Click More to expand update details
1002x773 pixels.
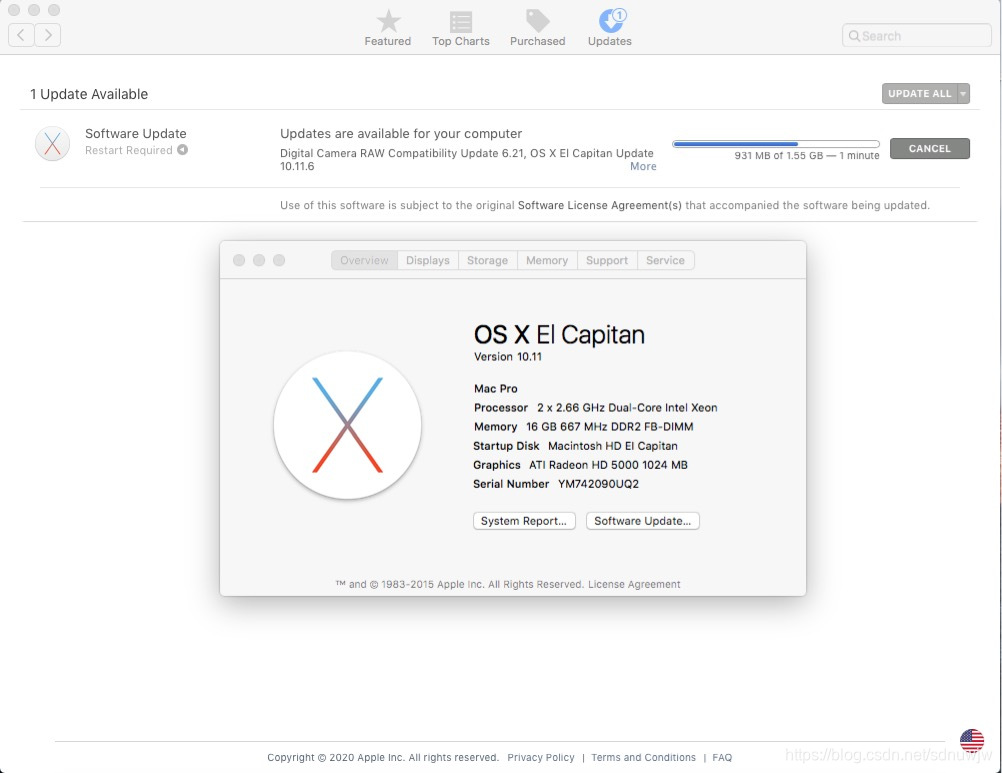point(643,166)
